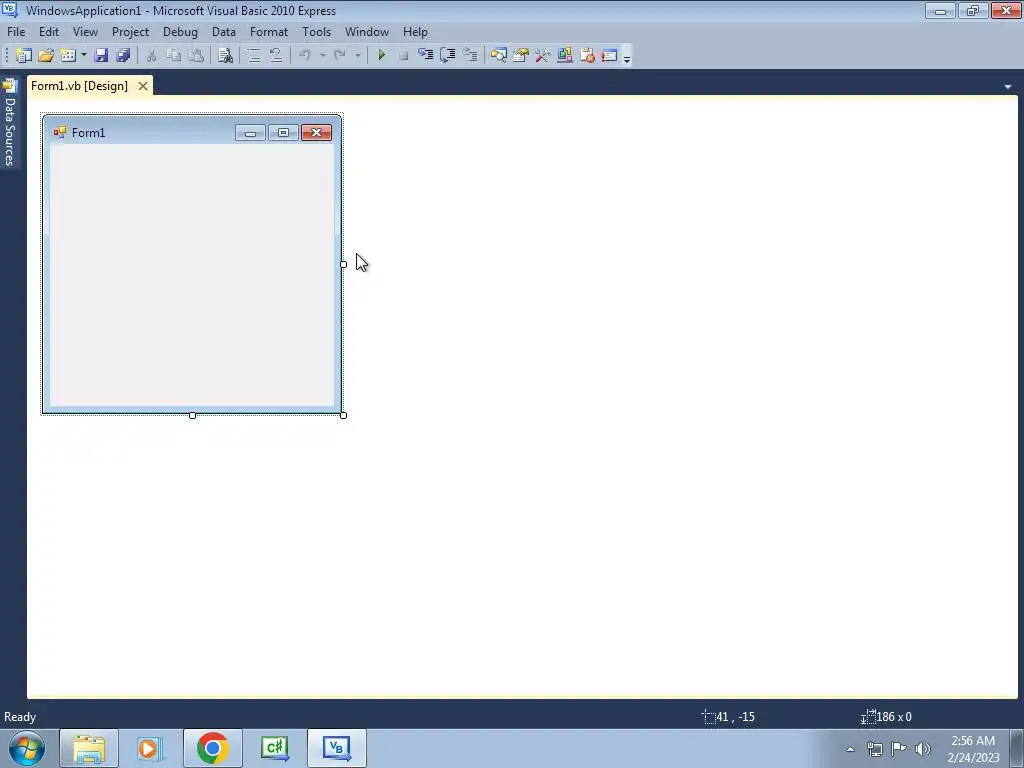The width and height of the screenshot is (1024, 768).
Task: Open the Edit menu
Action: click(x=49, y=32)
